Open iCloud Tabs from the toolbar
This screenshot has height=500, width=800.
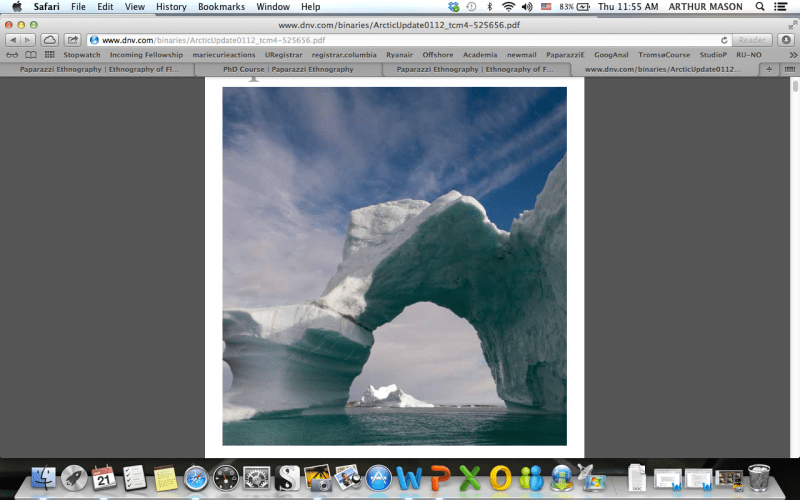[x=49, y=40]
